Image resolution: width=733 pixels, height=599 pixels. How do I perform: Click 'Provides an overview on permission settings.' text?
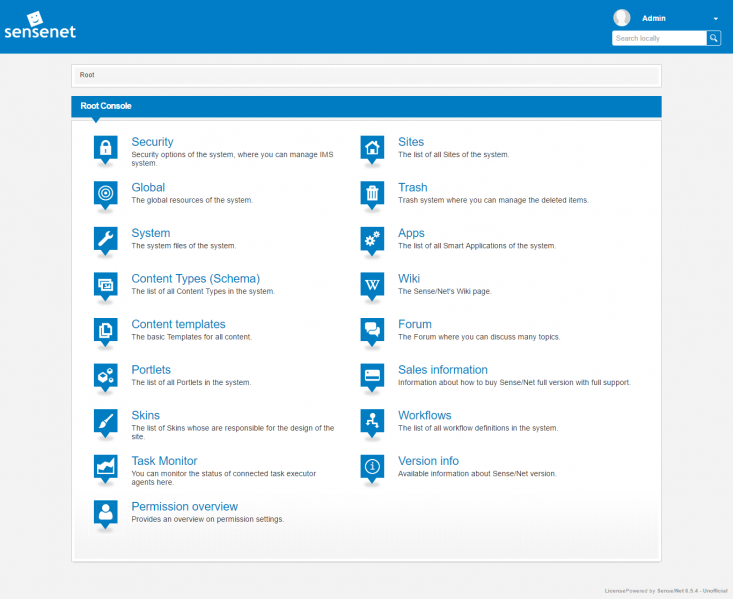[208, 519]
